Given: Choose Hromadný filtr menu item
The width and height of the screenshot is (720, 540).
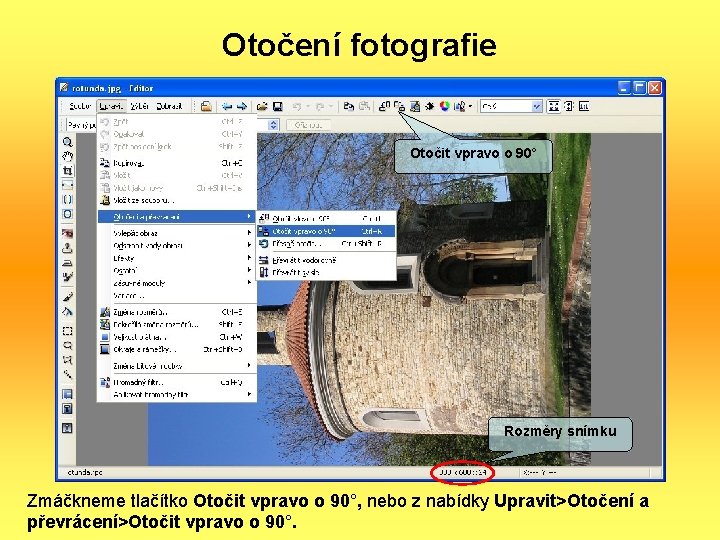Looking at the screenshot, I should tap(177, 382).
